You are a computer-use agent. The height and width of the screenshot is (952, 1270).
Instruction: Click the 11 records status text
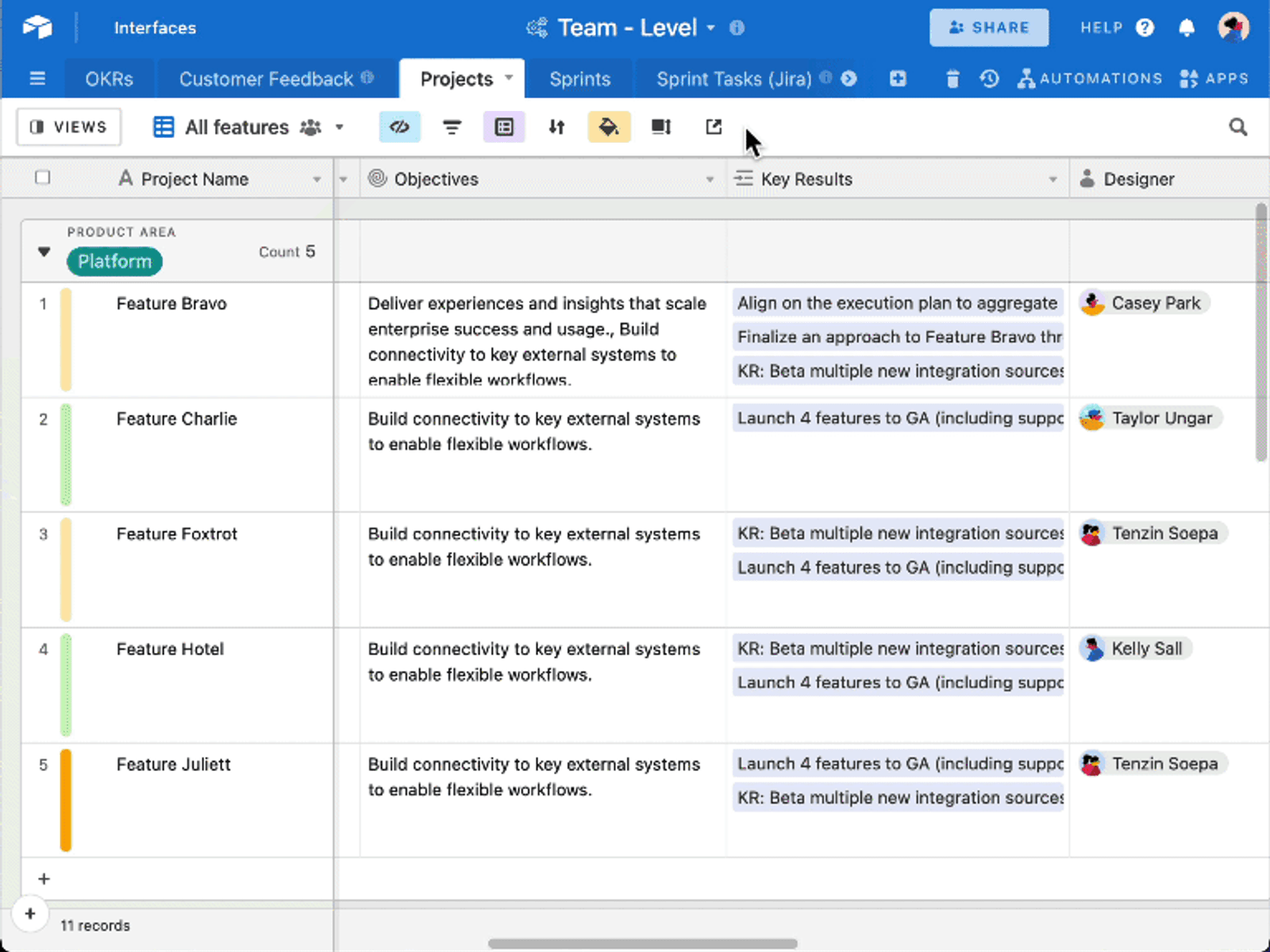click(95, 926)
